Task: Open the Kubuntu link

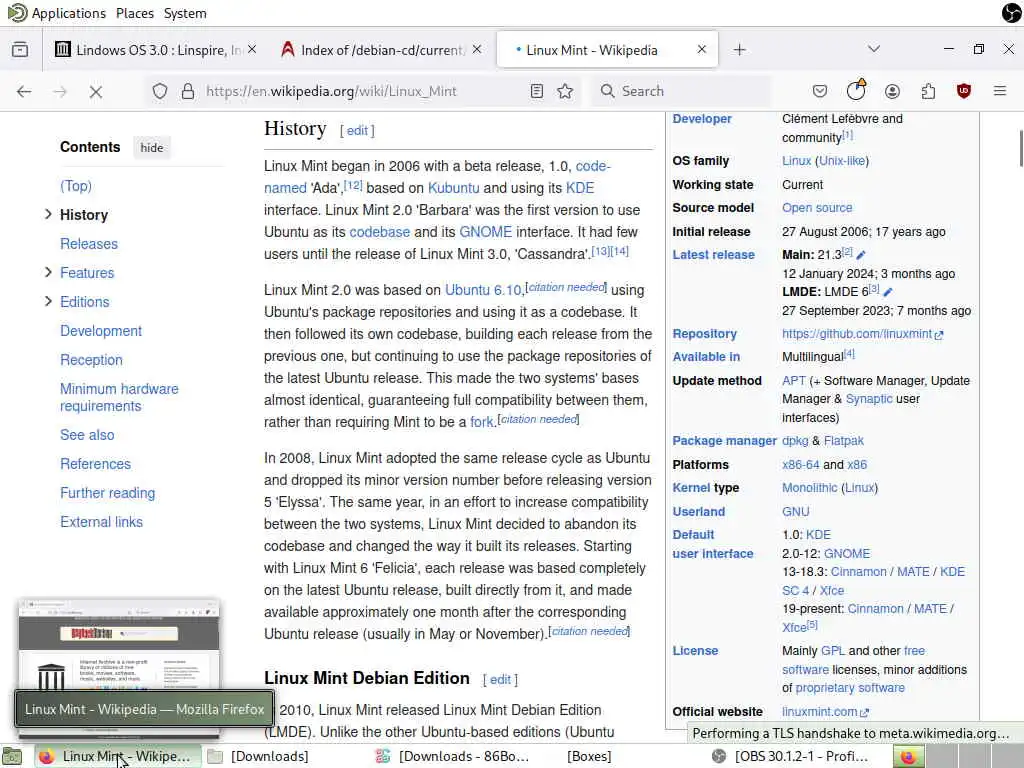Action: click(x=453, y=188)
